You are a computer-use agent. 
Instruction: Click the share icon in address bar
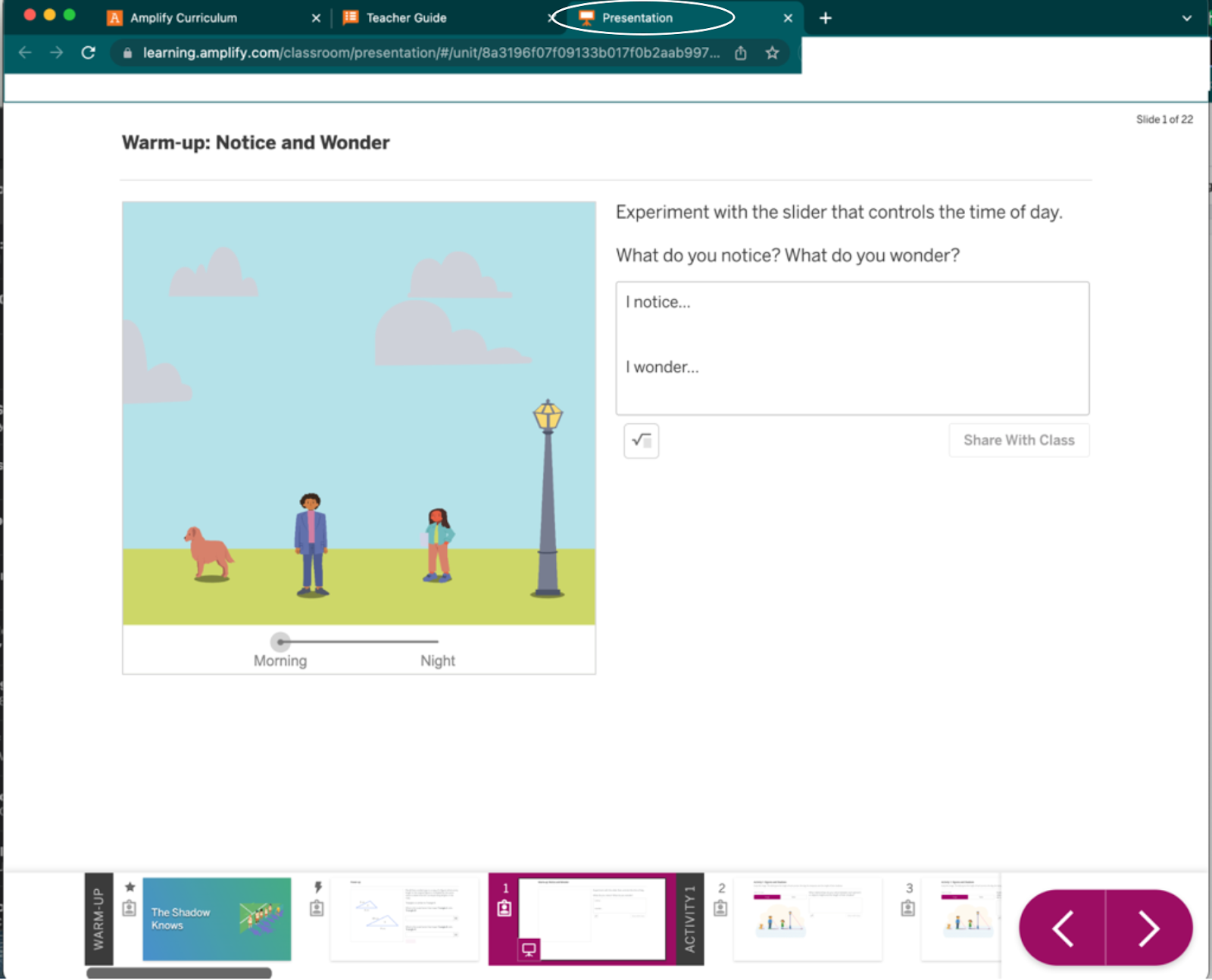coord(741,53)
